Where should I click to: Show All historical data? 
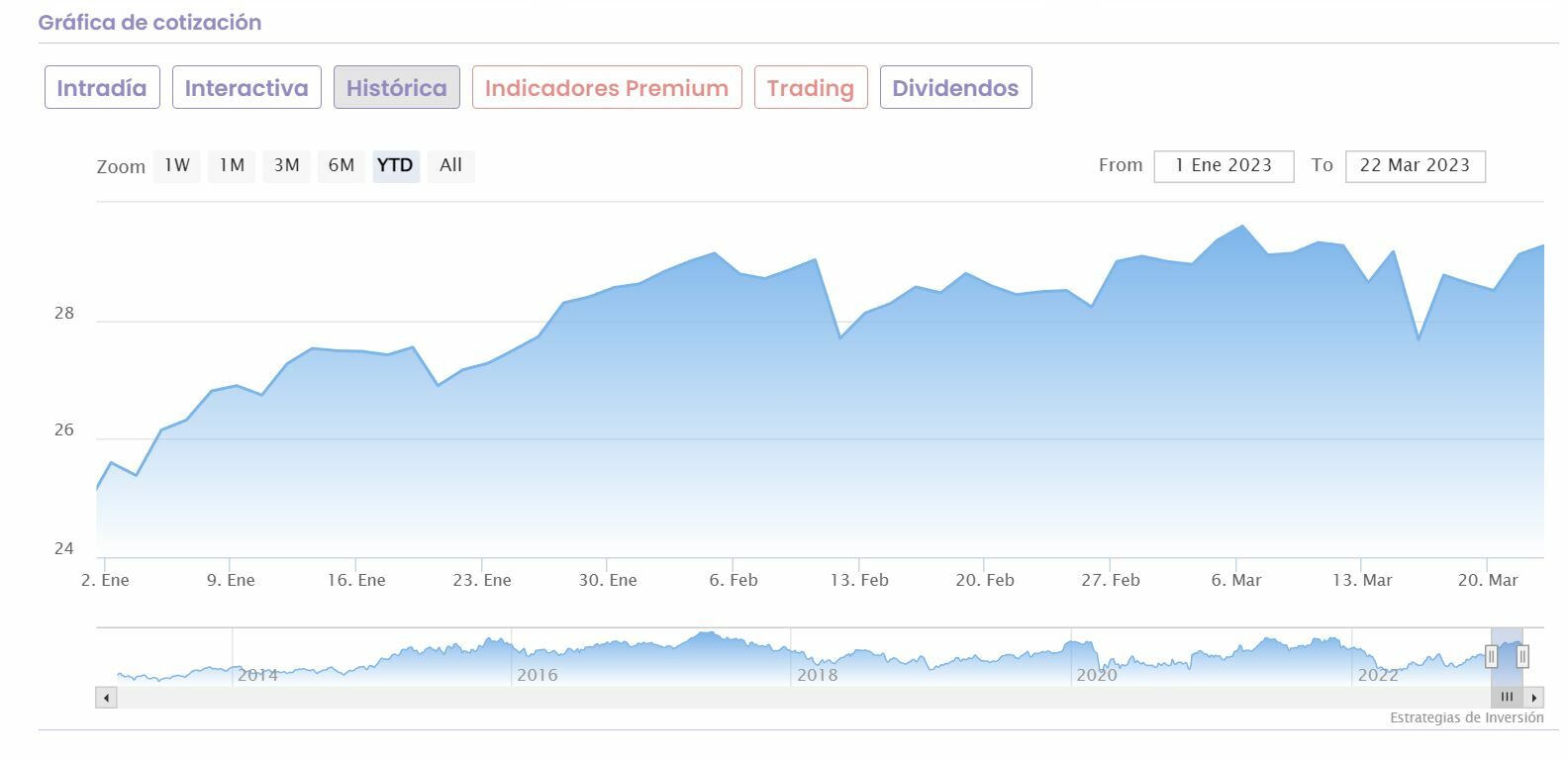451,165
